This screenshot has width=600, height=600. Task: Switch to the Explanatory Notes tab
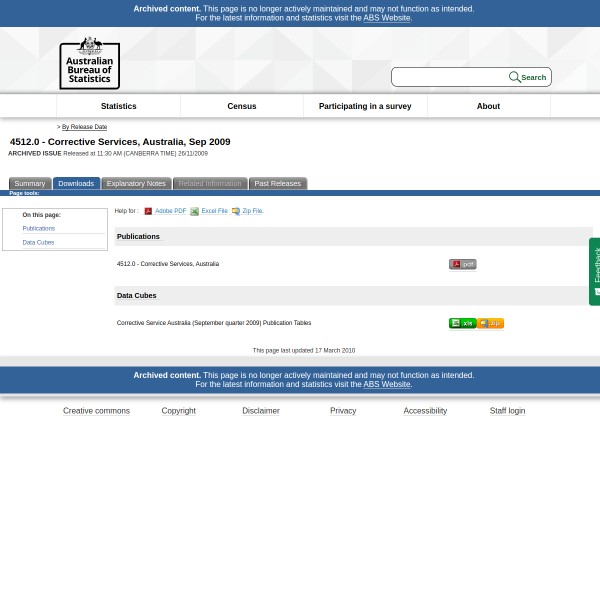pos(136,183)
